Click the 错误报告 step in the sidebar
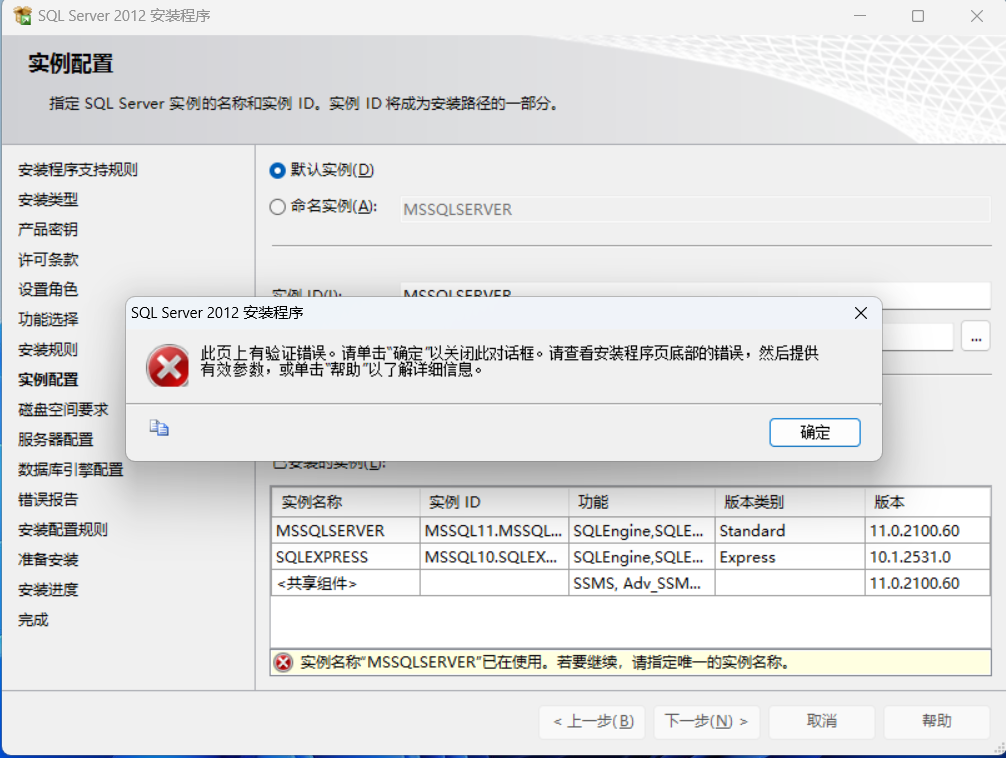 point(48,499)
